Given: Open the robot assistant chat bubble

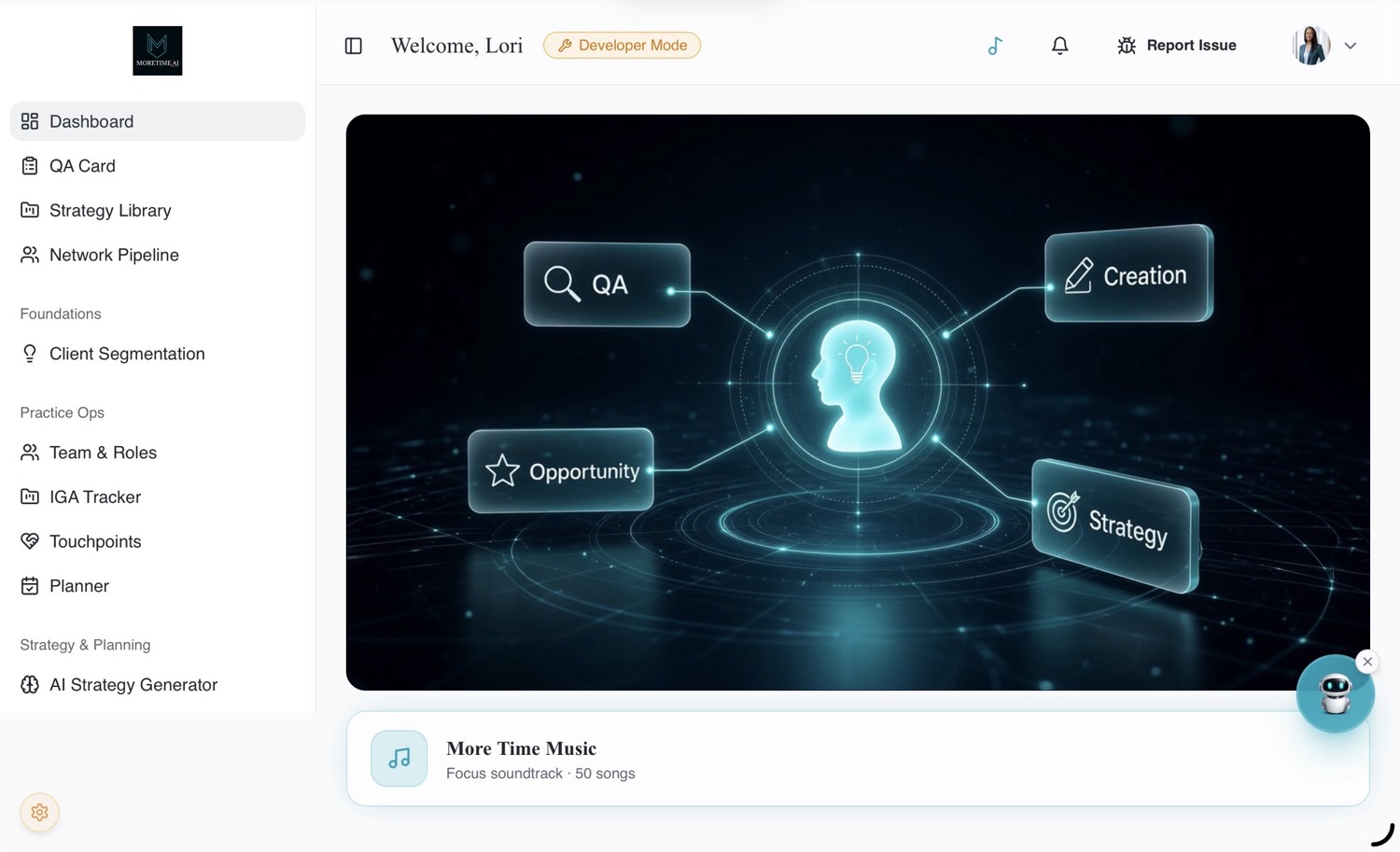Looking at the screenshot, I should pos(1335,694).
